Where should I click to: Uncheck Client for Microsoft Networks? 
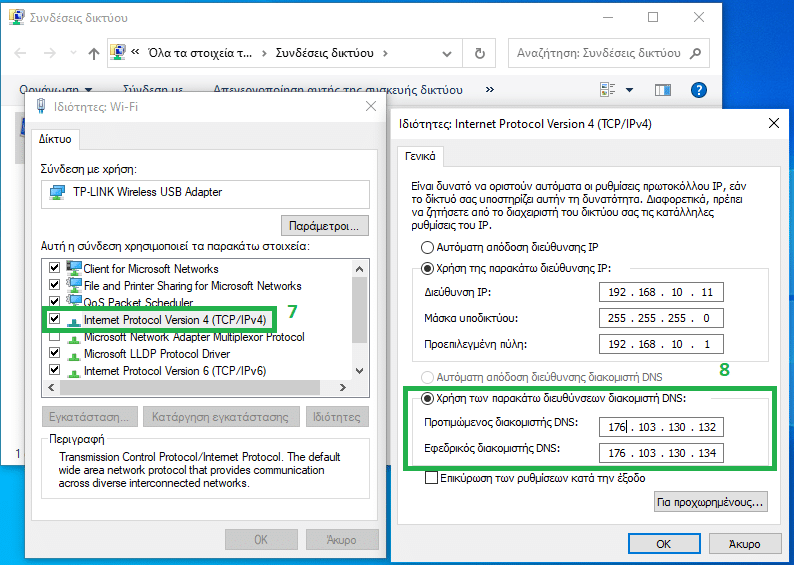(x=55, y=268)
